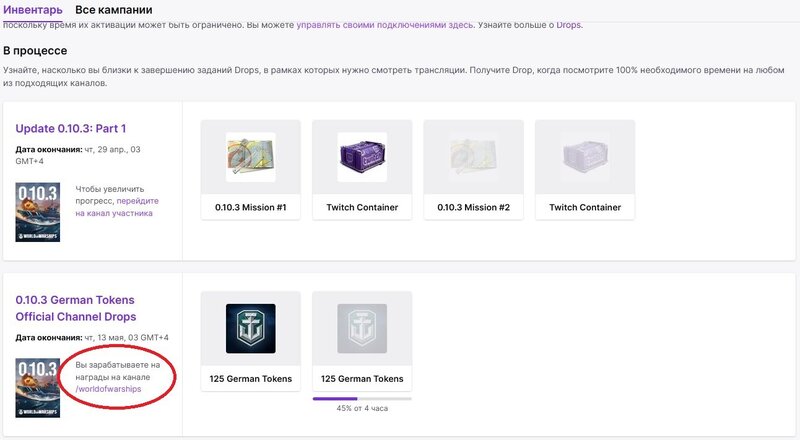
Task: Click the 45% German Tokens progress bar
Action: click(x=362, y=399)
